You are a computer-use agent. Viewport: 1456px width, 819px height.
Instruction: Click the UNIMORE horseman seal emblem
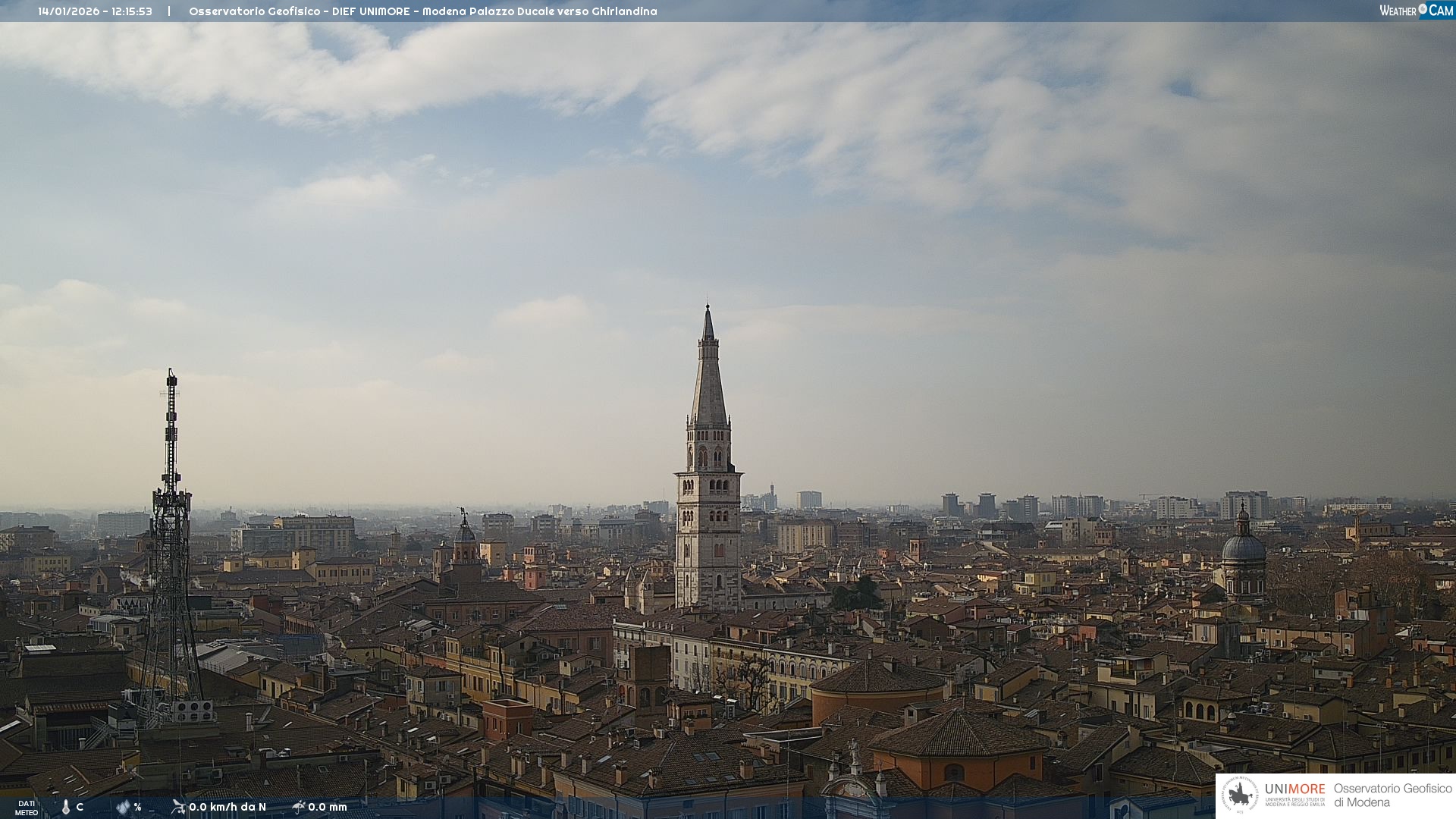[x=1240, y=795]
